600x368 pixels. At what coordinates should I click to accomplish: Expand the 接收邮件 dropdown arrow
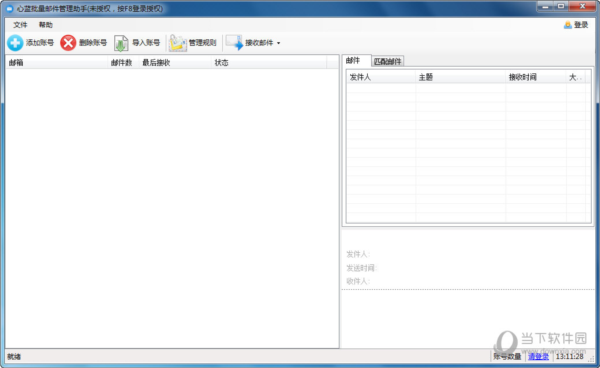(x=278, y=43)
